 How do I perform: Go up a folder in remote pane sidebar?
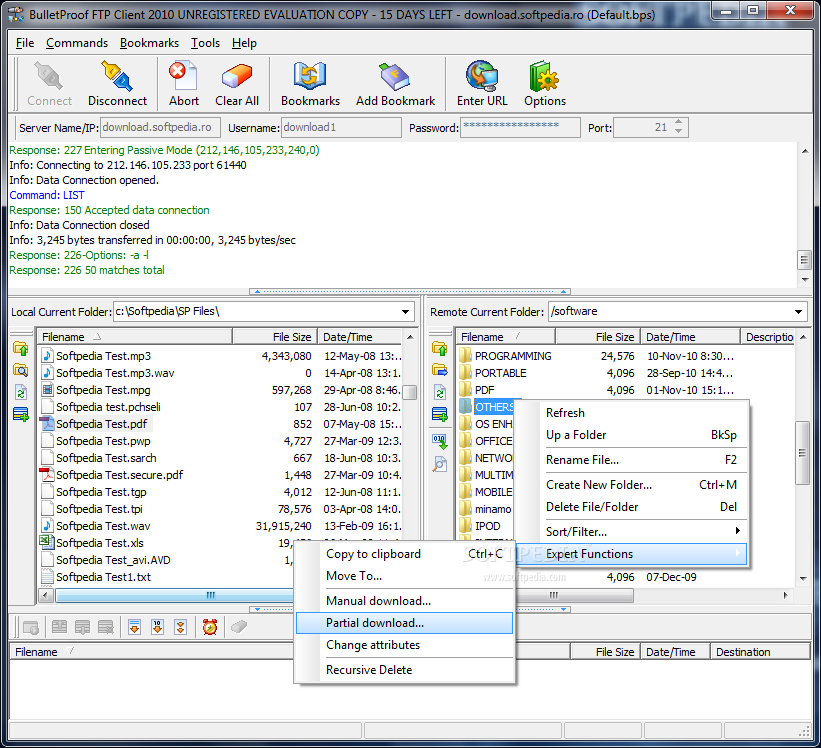click(x=440, y=349)
